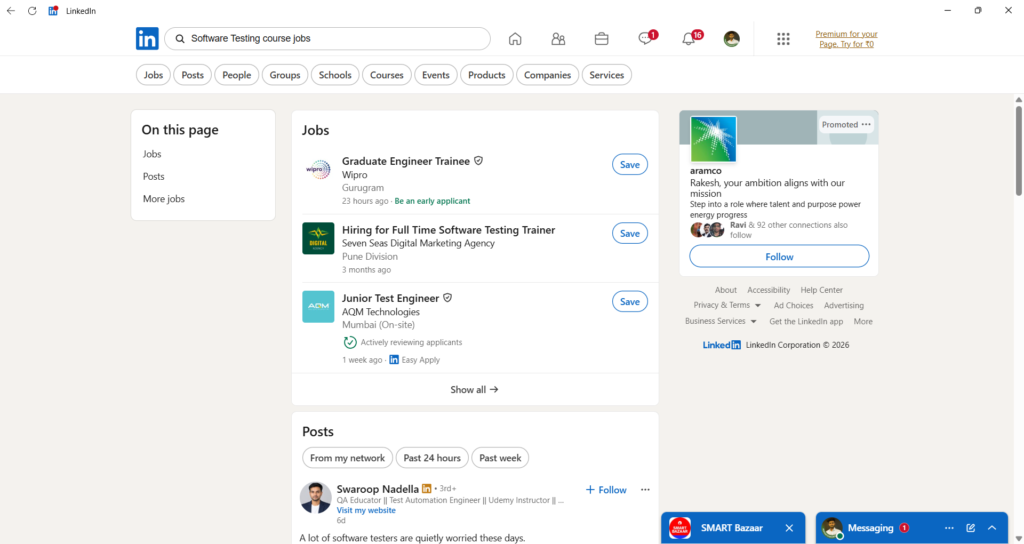Open Help Center footer link
The width and height of the screenshot is (1024, 544).
point(822,290)
